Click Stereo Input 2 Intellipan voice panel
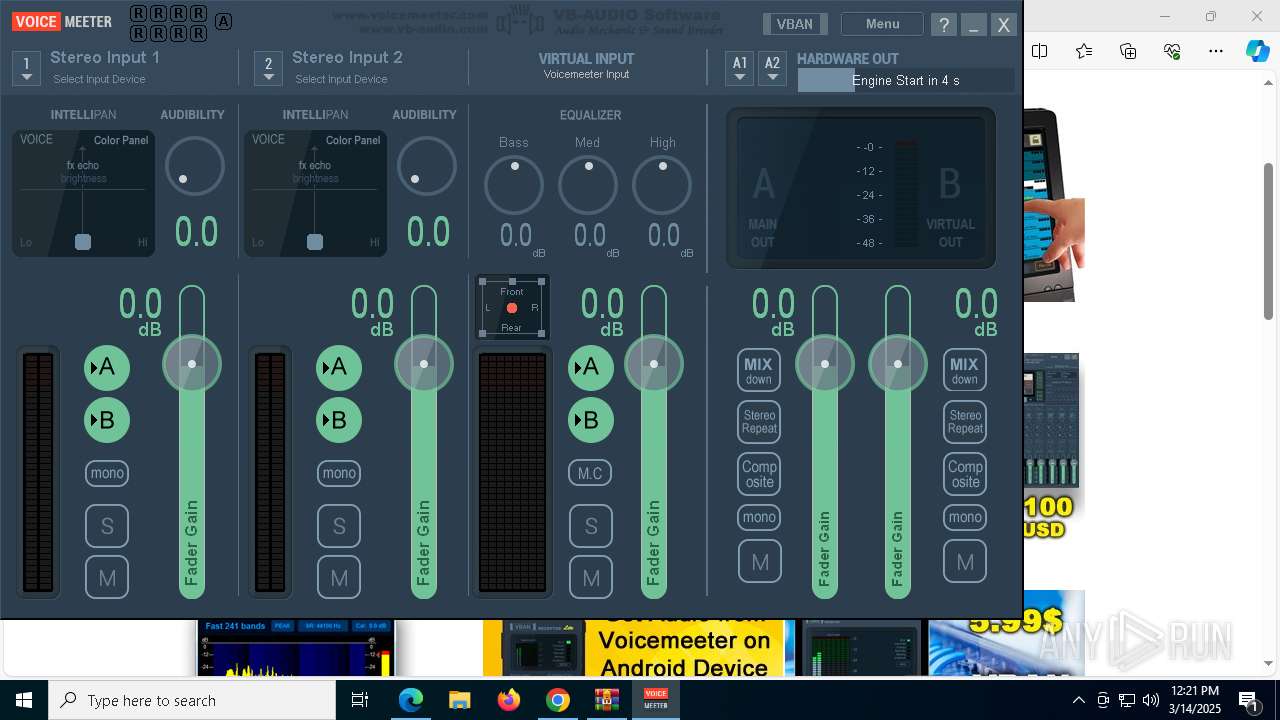1280x720 pixels. tap(316, 193)
